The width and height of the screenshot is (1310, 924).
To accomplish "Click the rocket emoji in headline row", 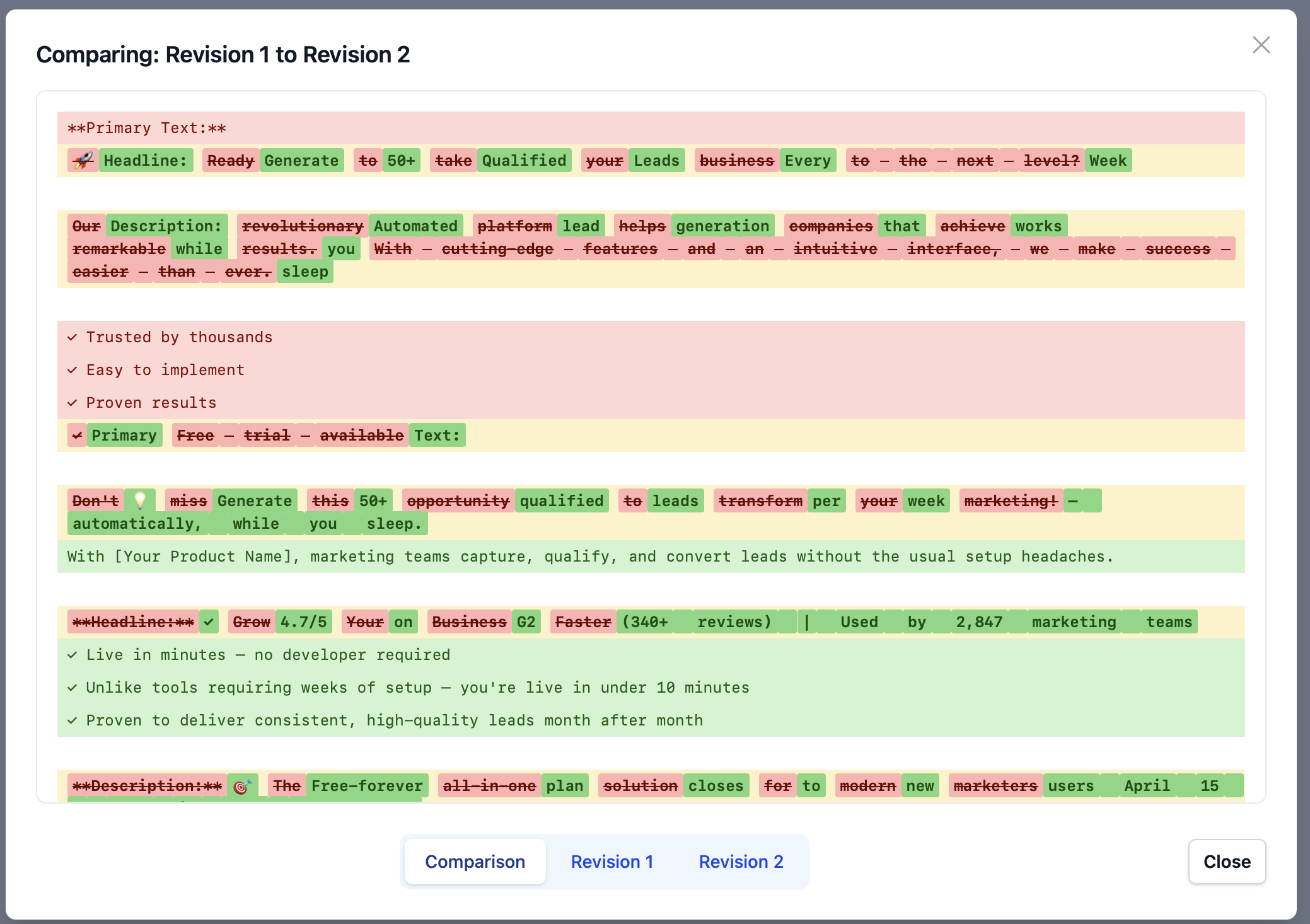I will pos(83,161).
